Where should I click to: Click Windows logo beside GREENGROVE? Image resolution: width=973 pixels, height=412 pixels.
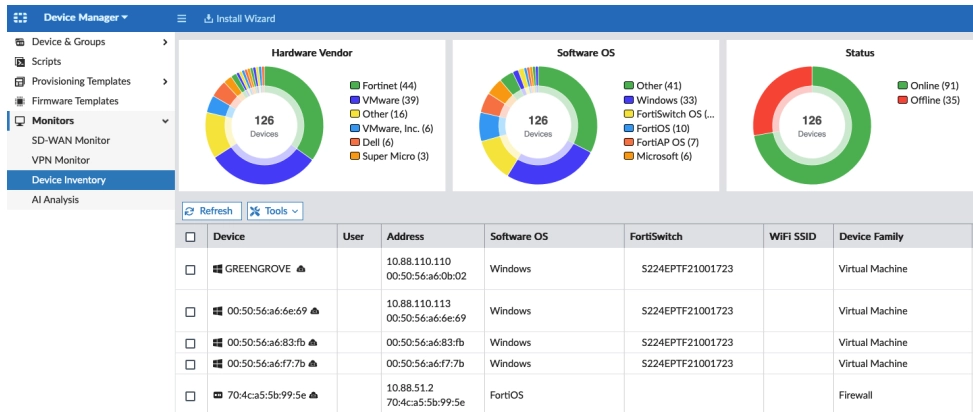(x=217, y=269)
